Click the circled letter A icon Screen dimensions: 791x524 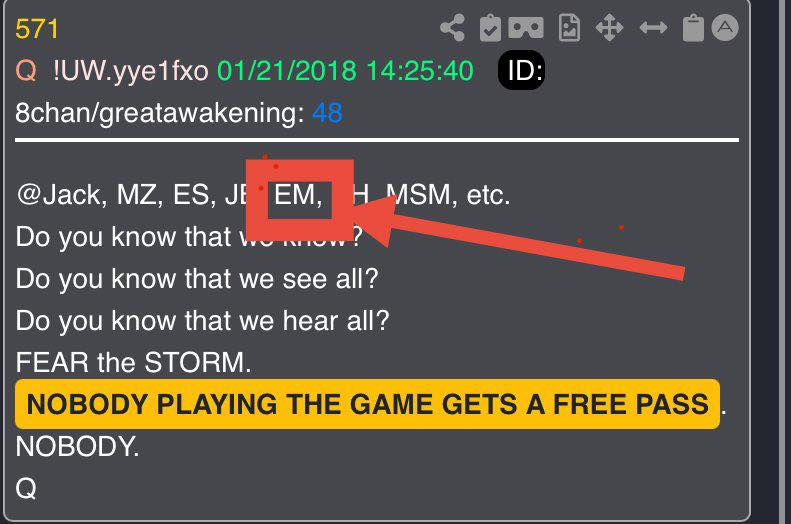tap(725, 28)
